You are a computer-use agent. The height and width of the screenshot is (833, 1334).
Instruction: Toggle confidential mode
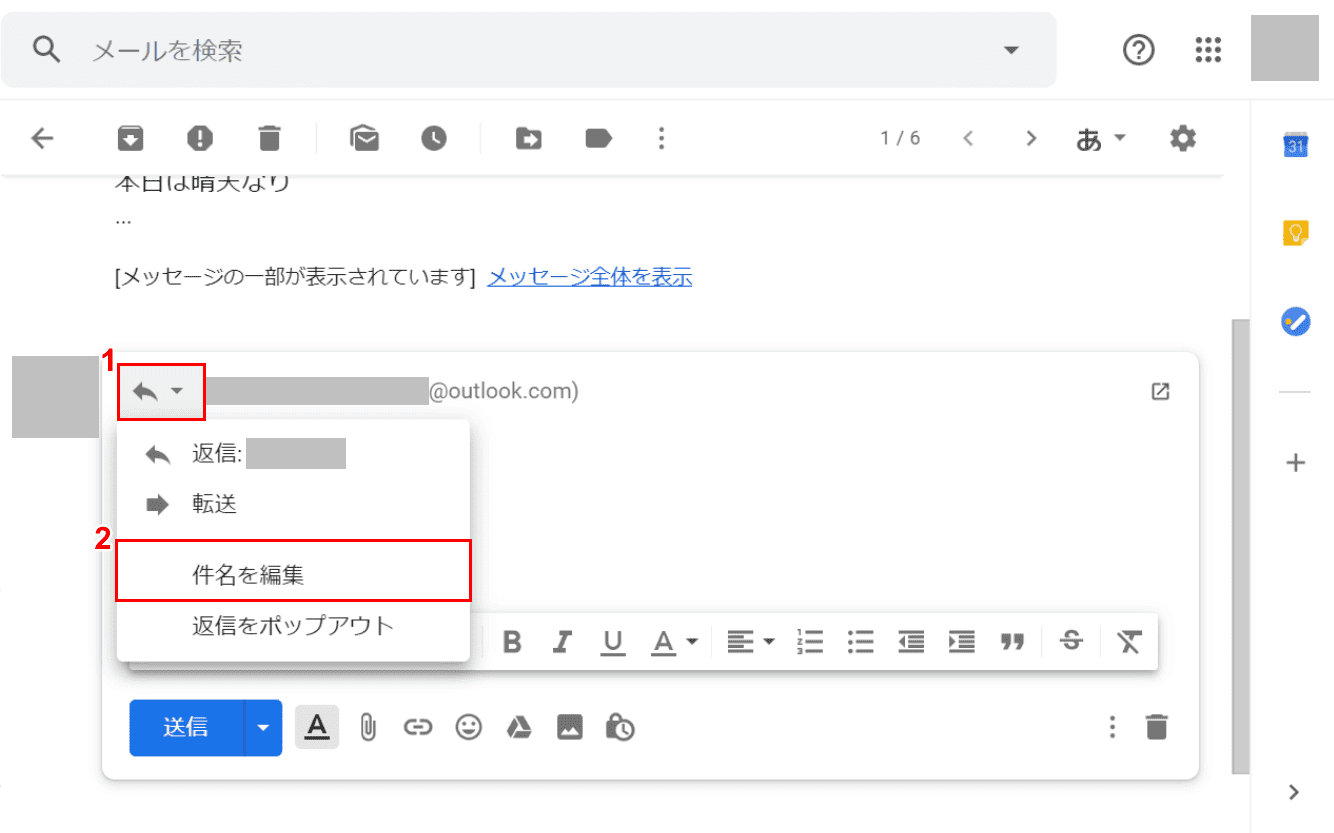point(620,727)
